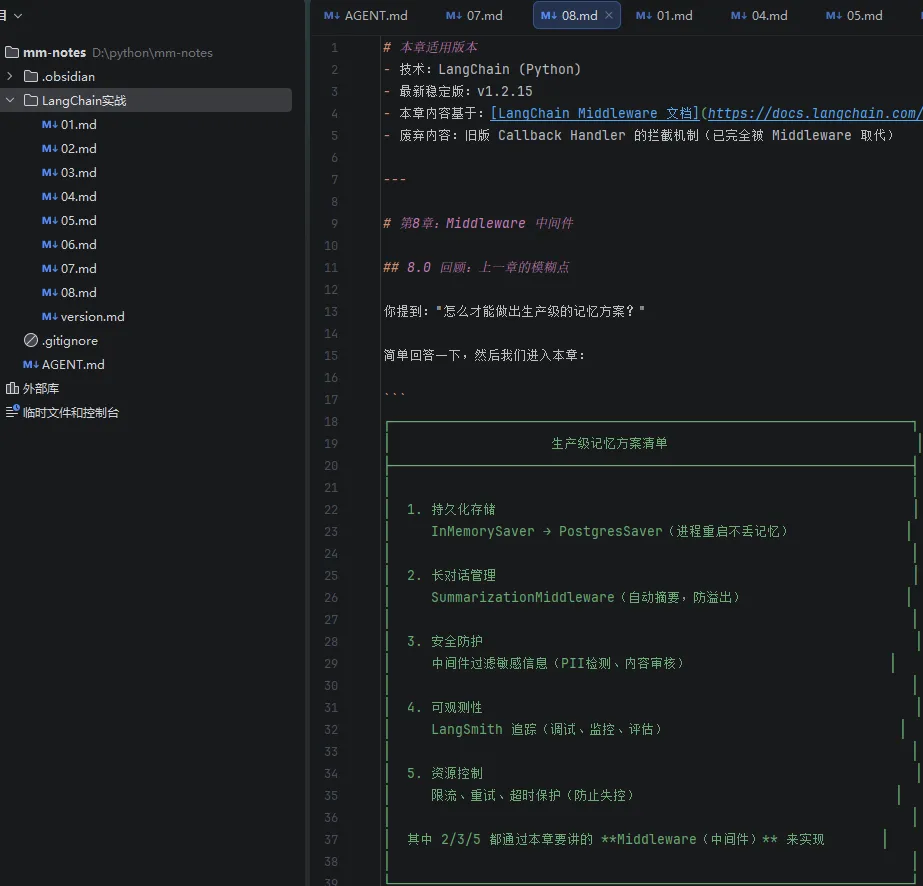Click the markdown icon beside 06.md in tree
Viewport: 923px width, 886px height.
[x=49, y=245]
